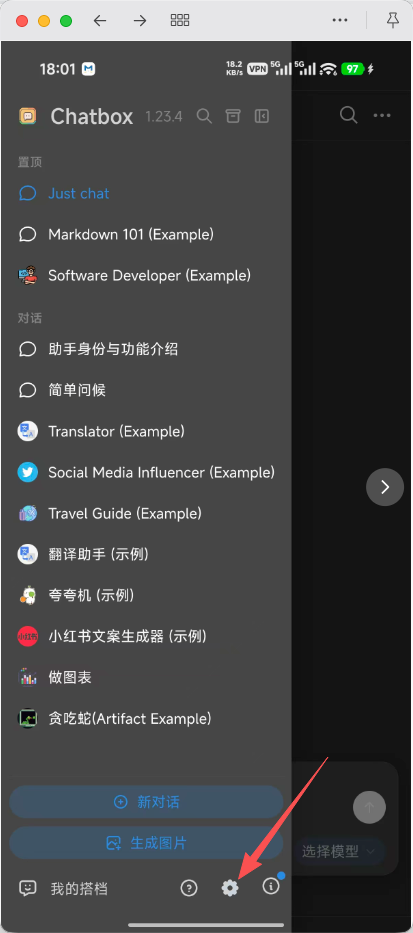The height and width of the screenshot is (933, 413).
Task: Click the Wi-Fi signal icon
Action: [x=328, y=68]
